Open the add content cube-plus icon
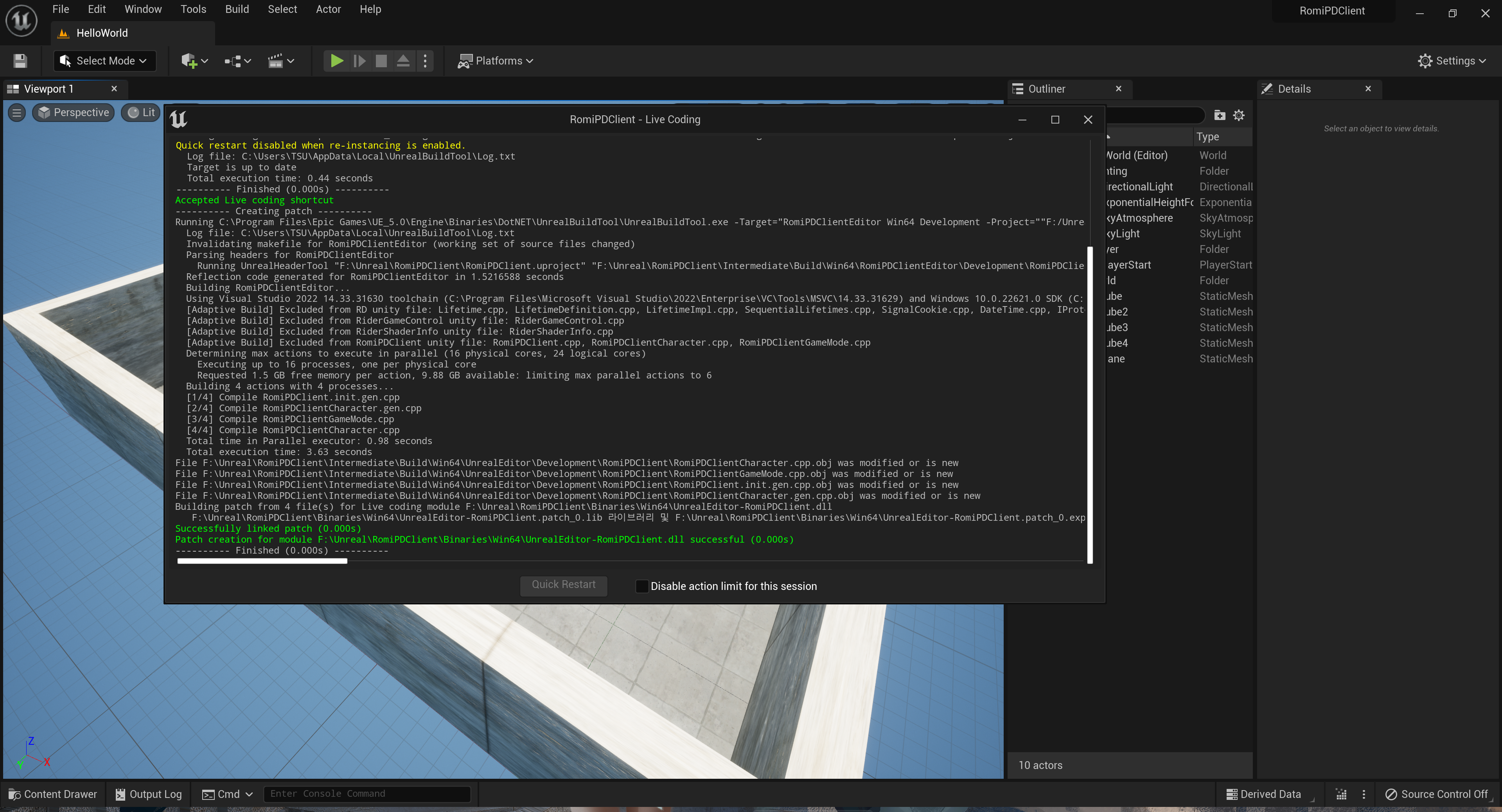The width and height of the screenshot is (1502, 812). (194, 61)
